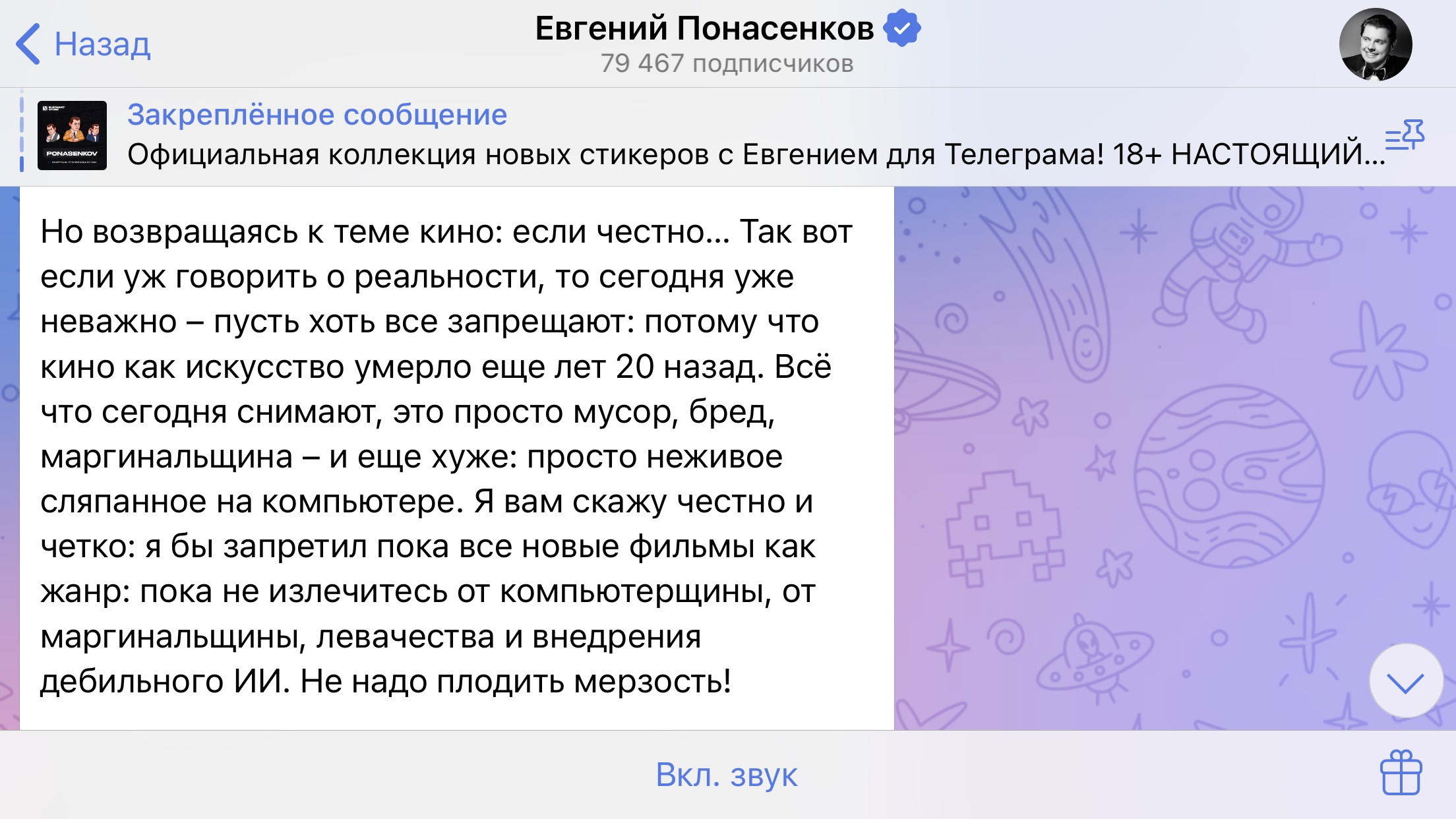Tap the message's first line about кино

point(446,231)
